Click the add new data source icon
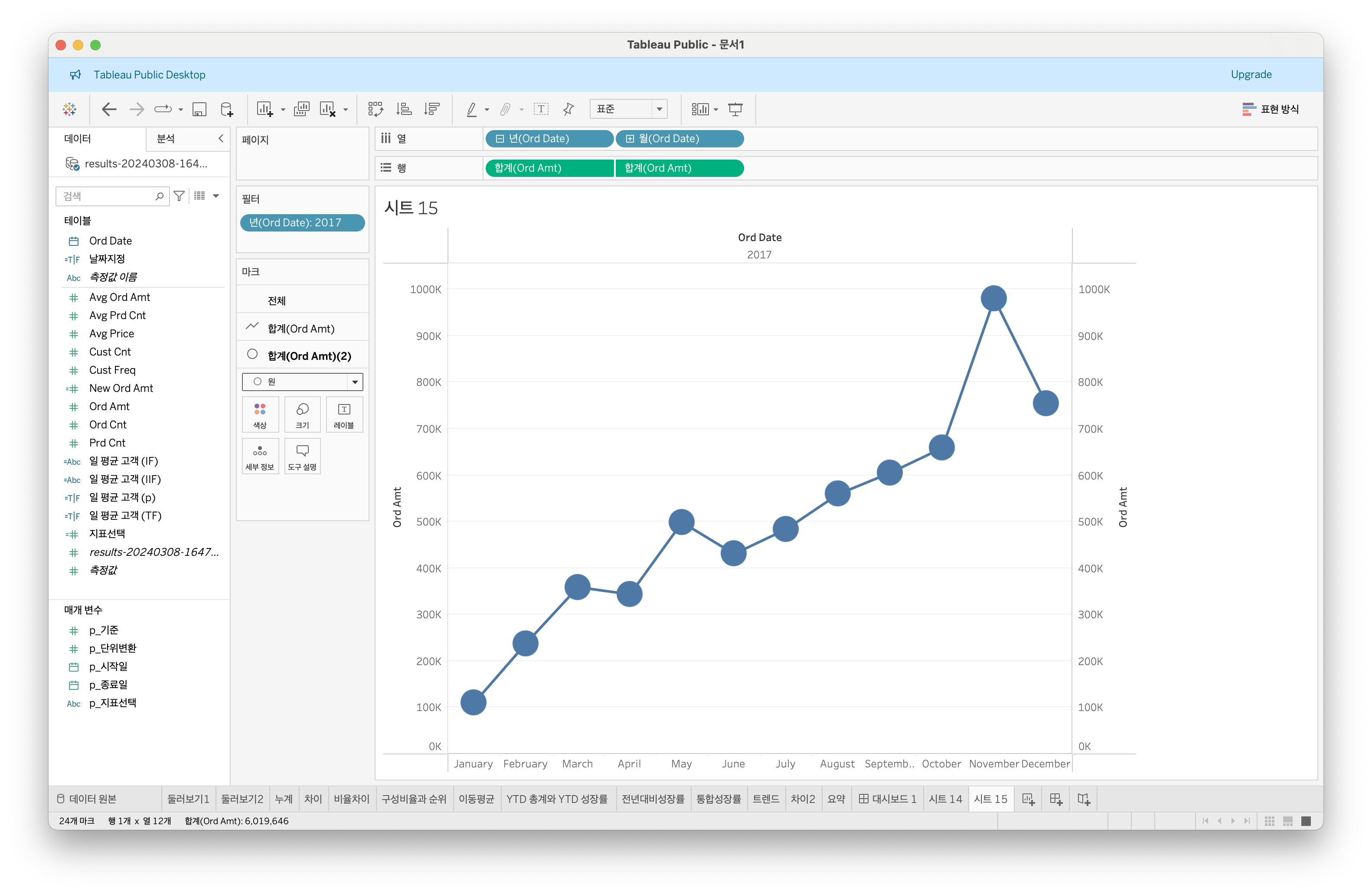1372x894 pixels. [x=227, y=109]
